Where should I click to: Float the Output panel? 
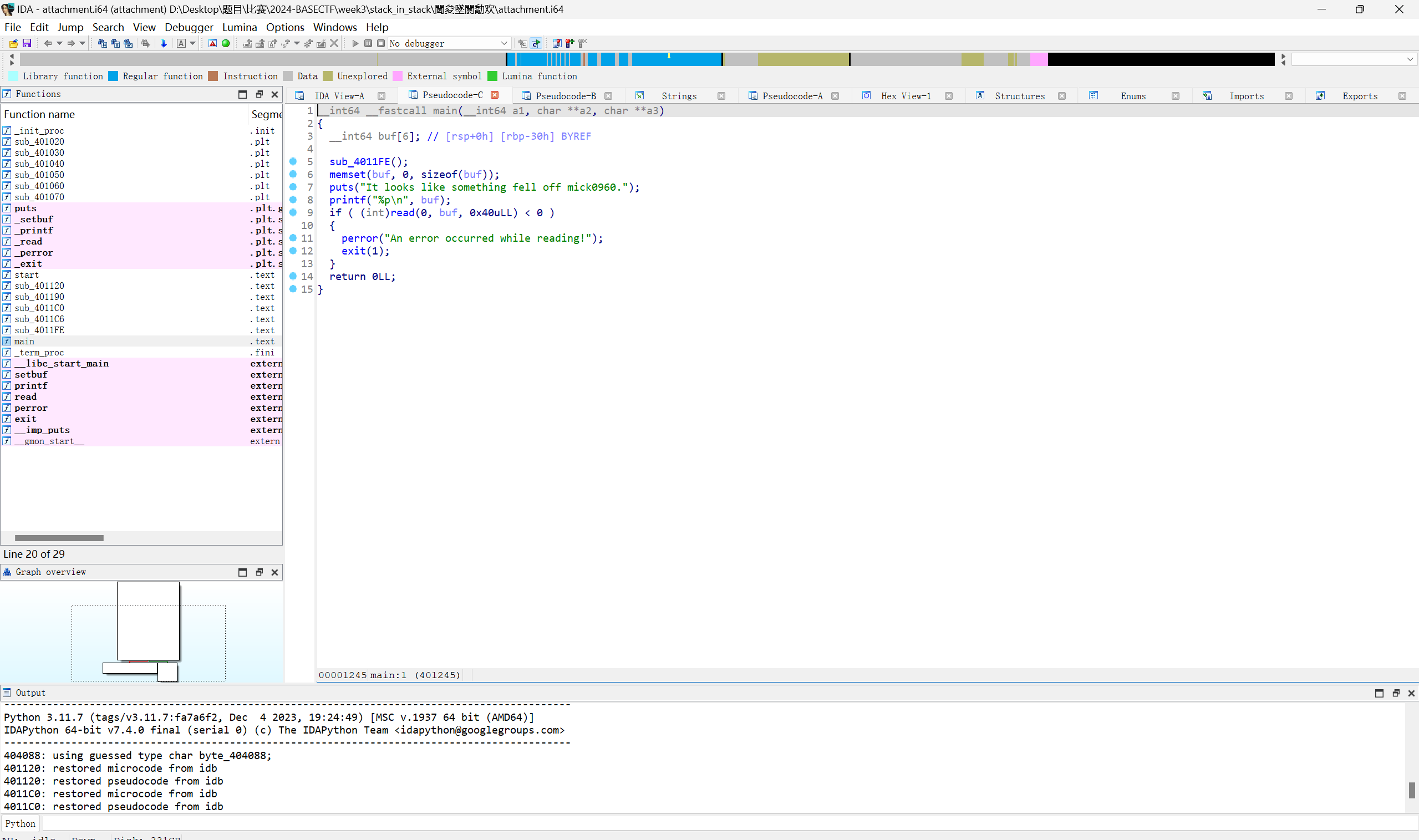tap(1396, 693)
